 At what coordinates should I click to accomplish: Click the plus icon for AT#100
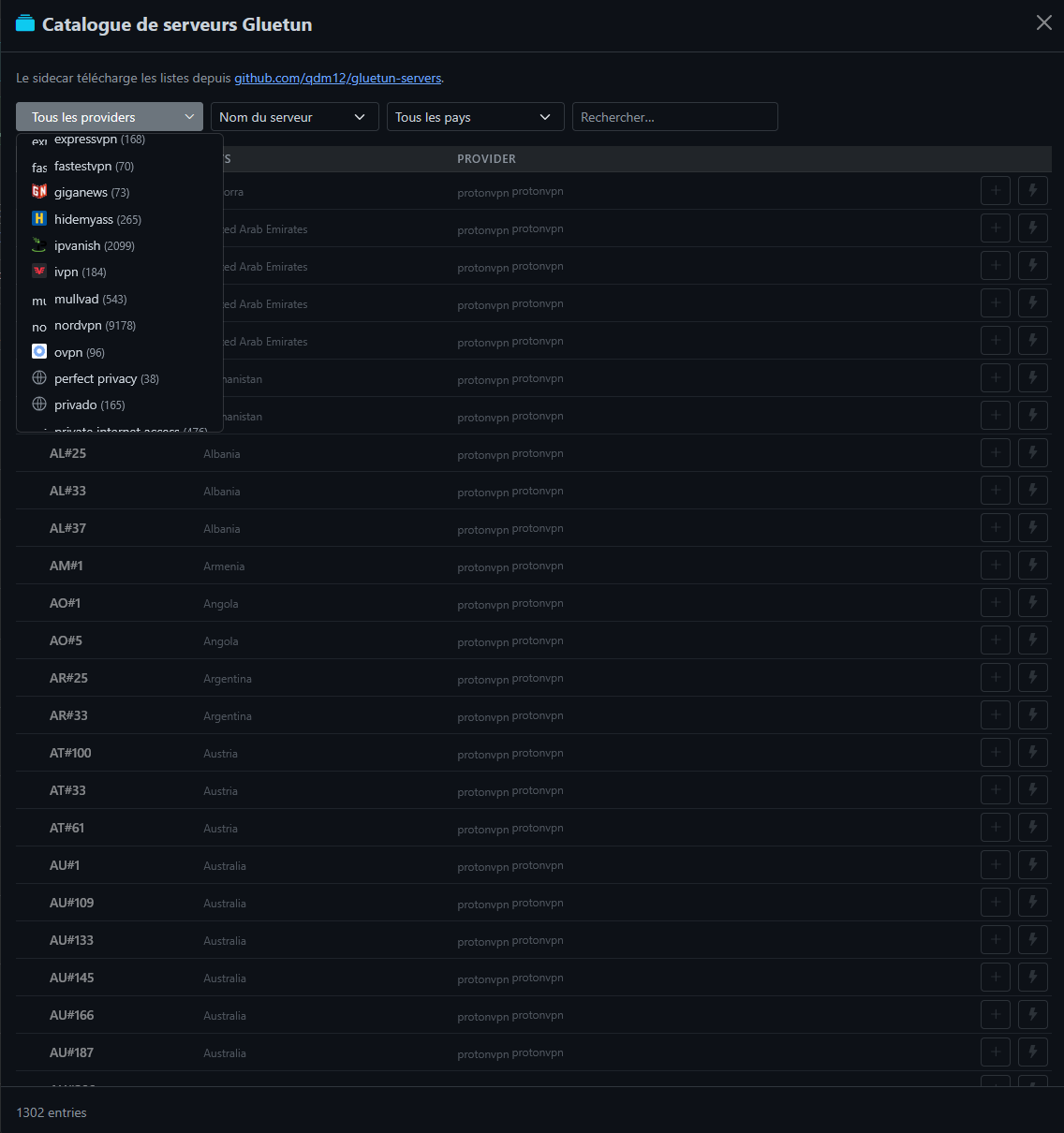(996, 752)
